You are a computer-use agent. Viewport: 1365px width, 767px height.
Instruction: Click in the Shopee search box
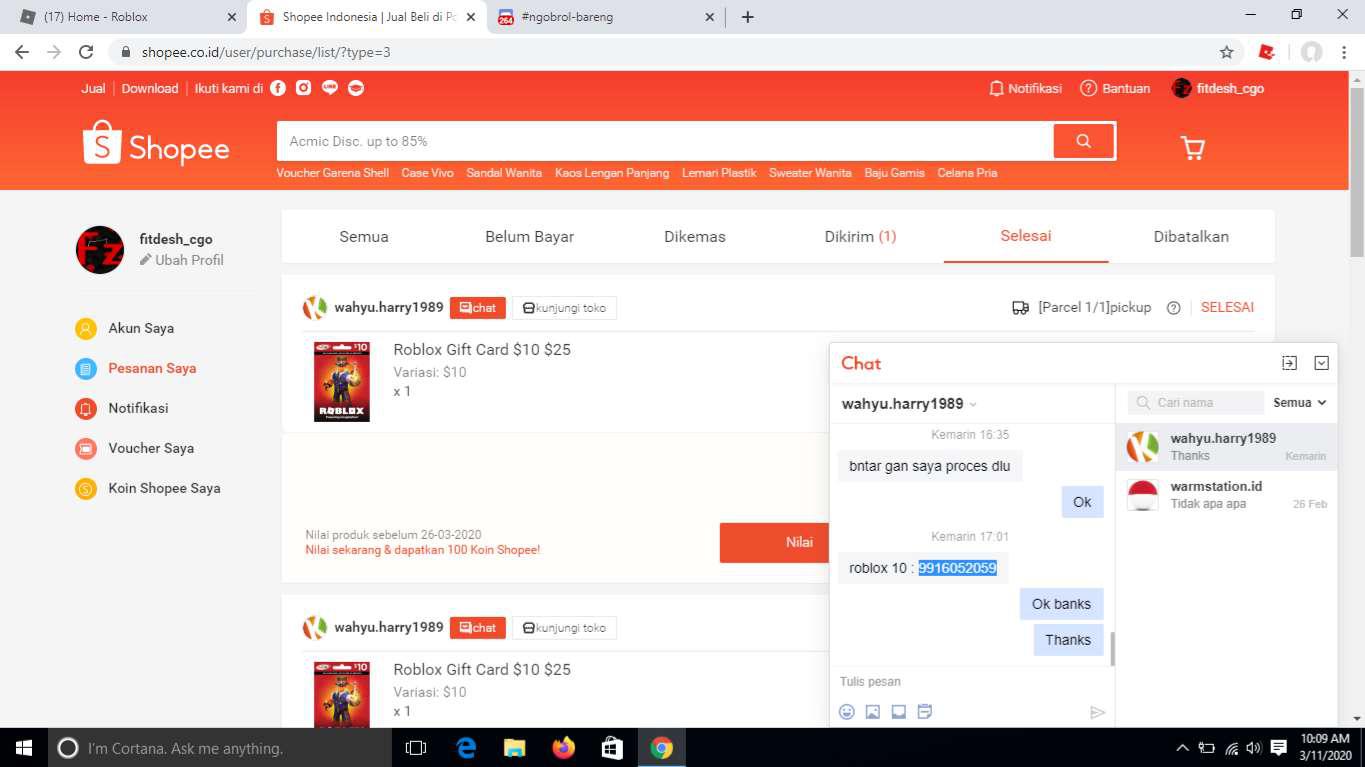pyautogui.click(x=665, y=141)
